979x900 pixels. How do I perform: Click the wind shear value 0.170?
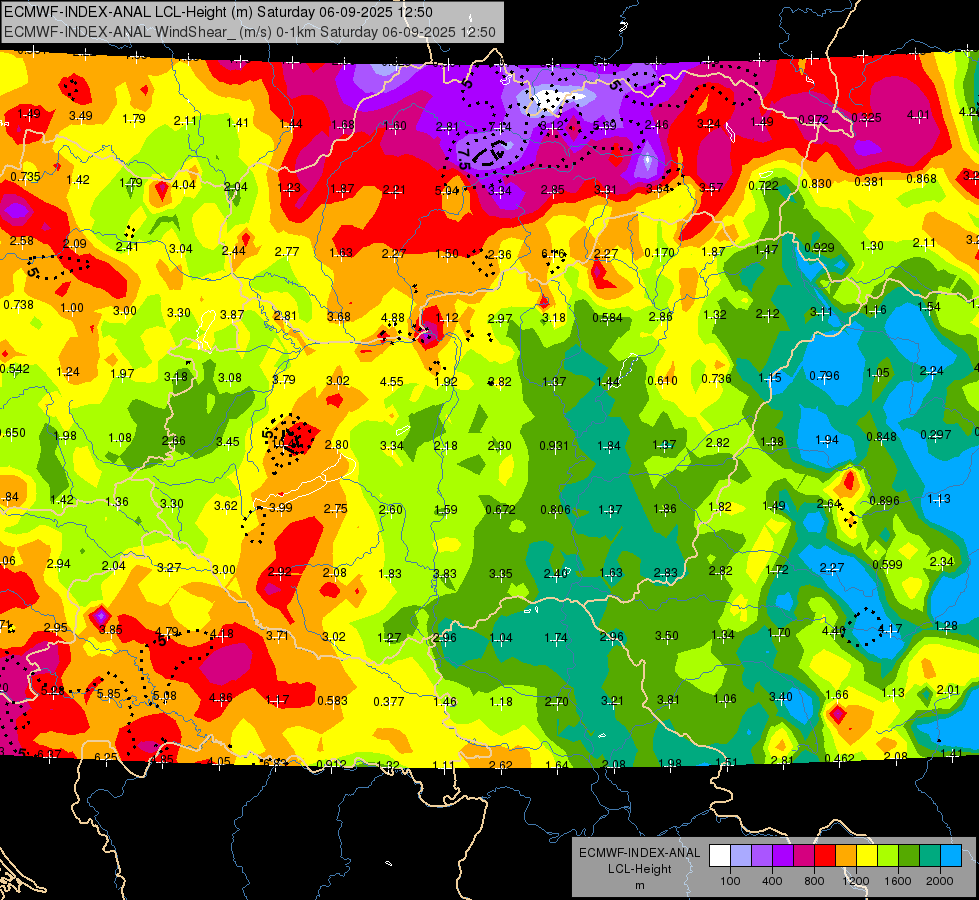click(x=659, y=252)
